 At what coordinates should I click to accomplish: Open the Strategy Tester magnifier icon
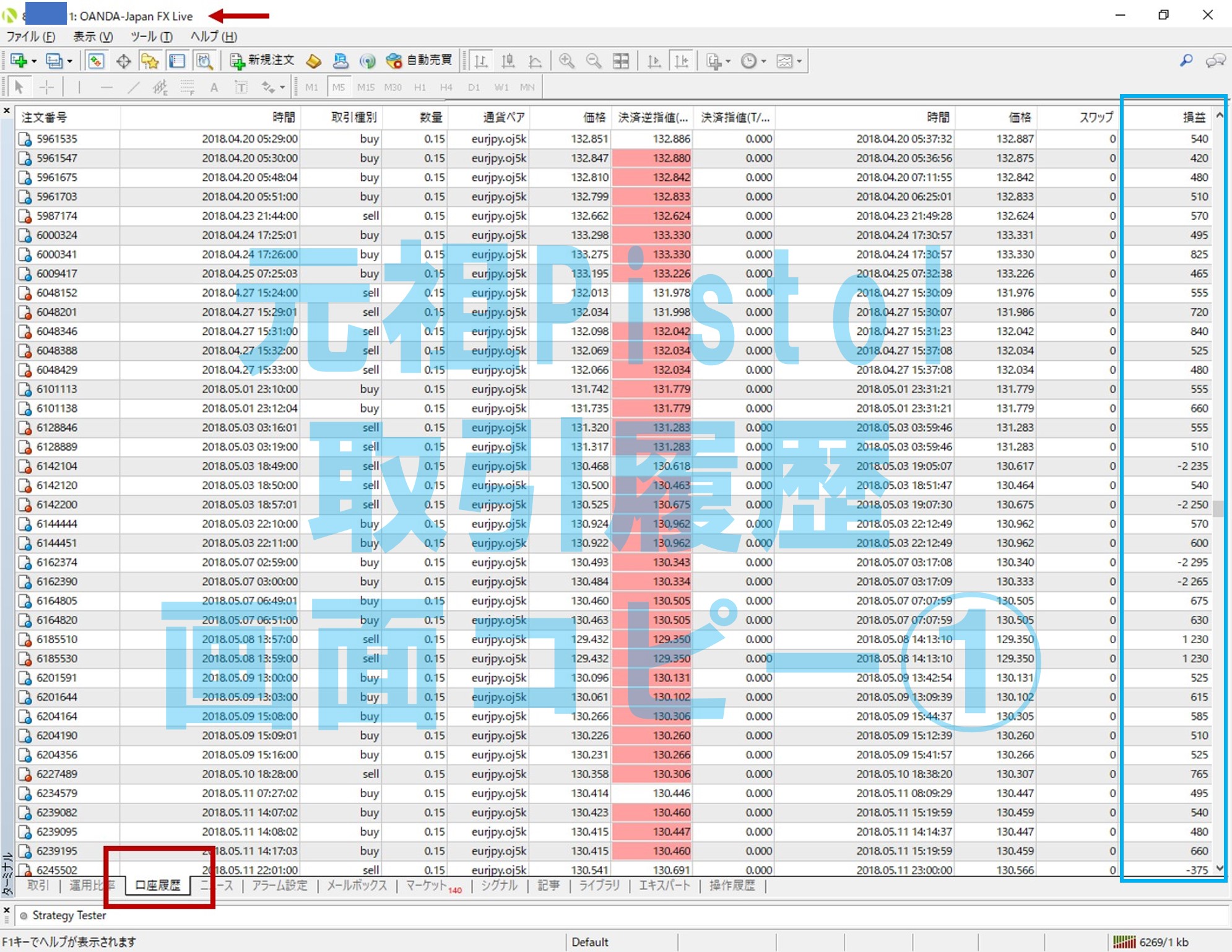coord(204,61)
